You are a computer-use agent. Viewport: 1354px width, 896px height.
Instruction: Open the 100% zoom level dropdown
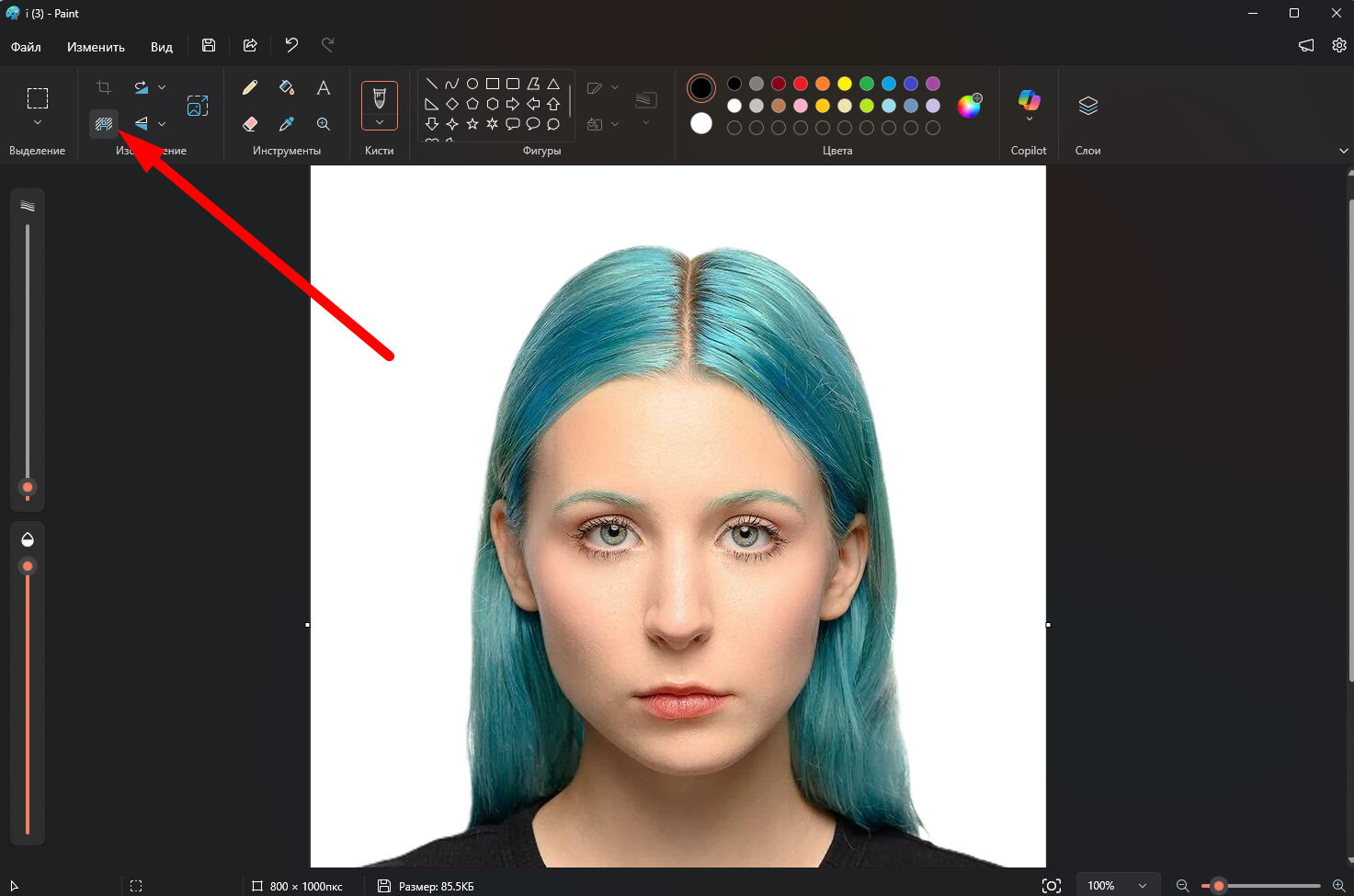(1117, 886)
